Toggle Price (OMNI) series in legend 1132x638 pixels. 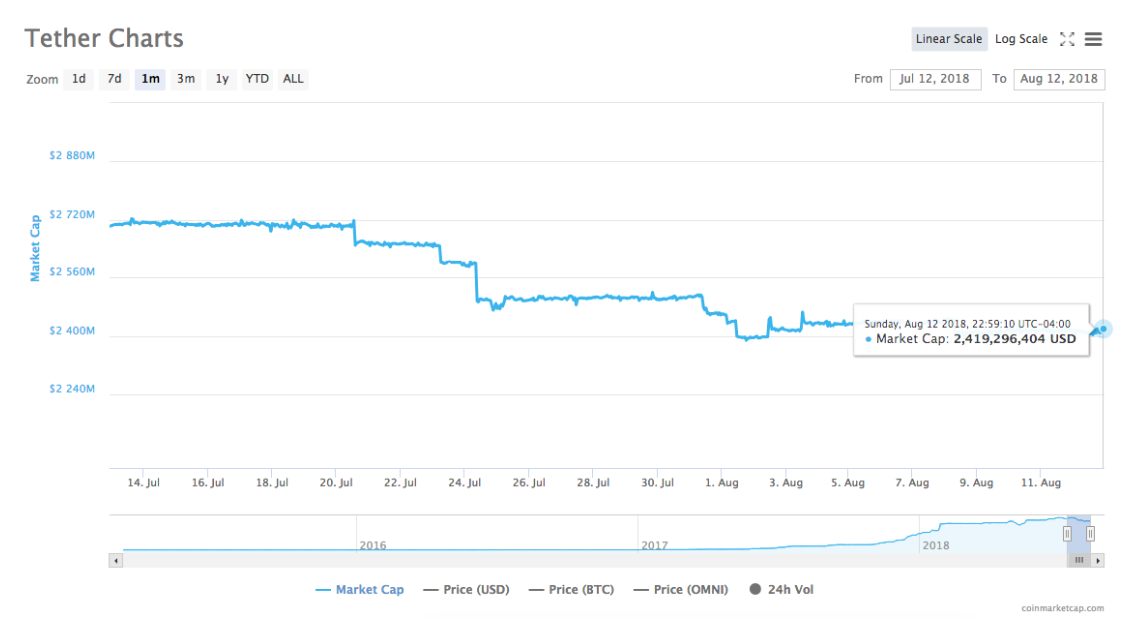click(x=681, y=590)
